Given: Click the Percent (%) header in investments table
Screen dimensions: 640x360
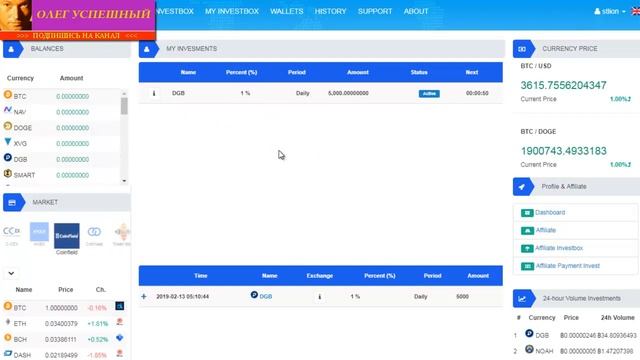Looking at the screenshot, I should pyautogui.click(x=241, y=73).
